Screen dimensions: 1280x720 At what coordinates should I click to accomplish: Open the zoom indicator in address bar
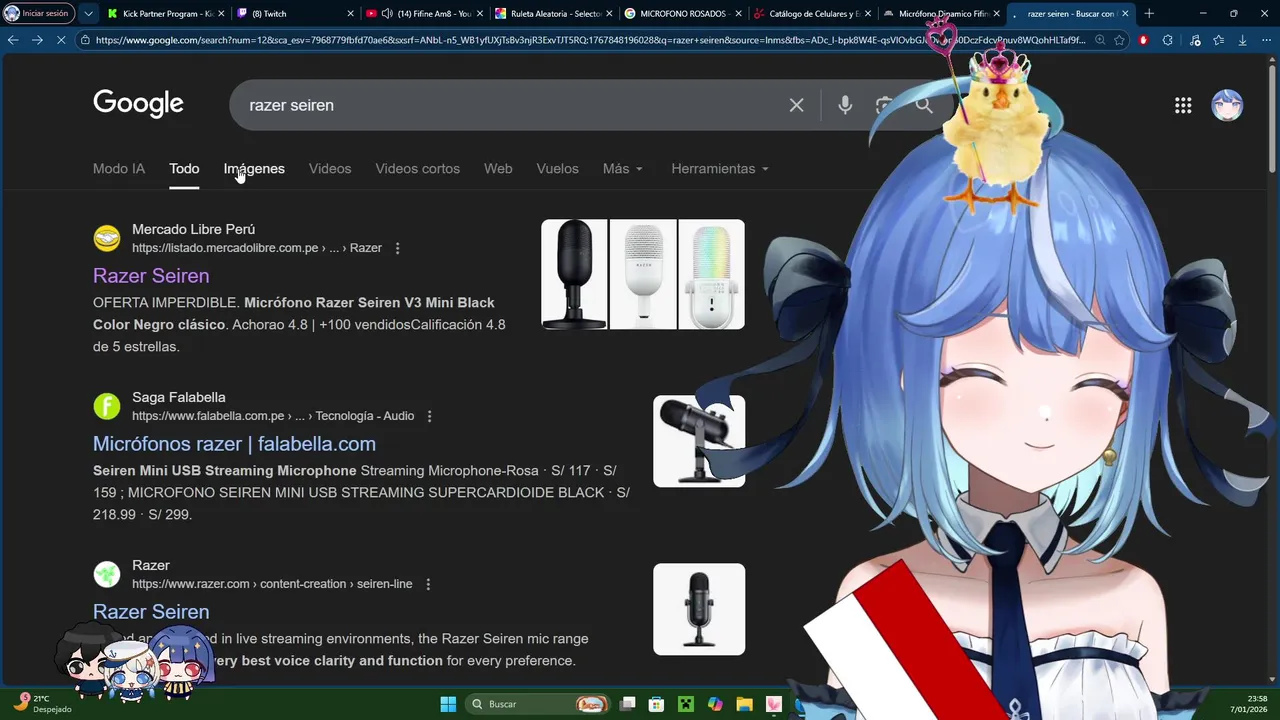click(1100, 40)
